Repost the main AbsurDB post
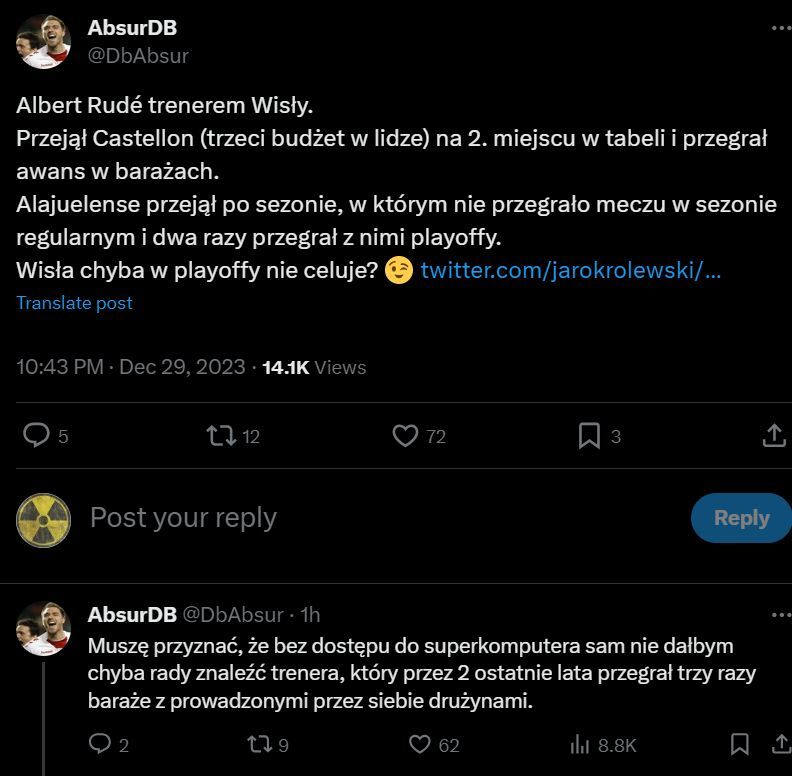The height and width of the screenshot is (776, 792). click(x=221, y=436)
